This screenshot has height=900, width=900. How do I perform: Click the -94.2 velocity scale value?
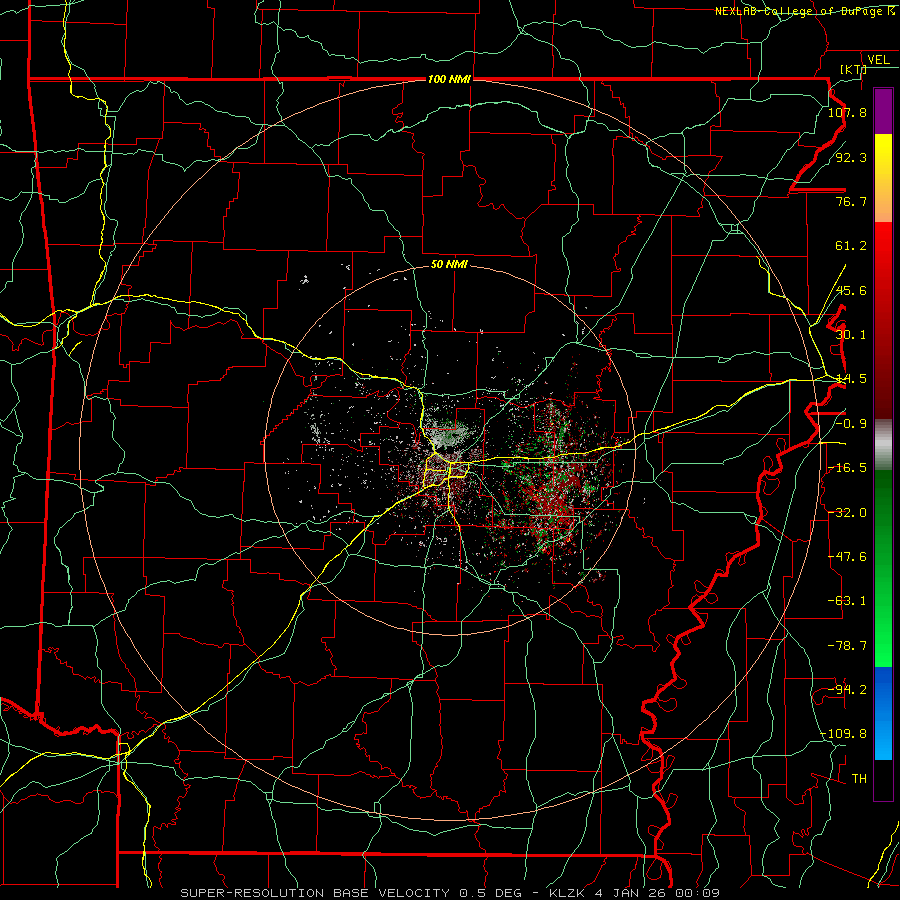(847, 690)
